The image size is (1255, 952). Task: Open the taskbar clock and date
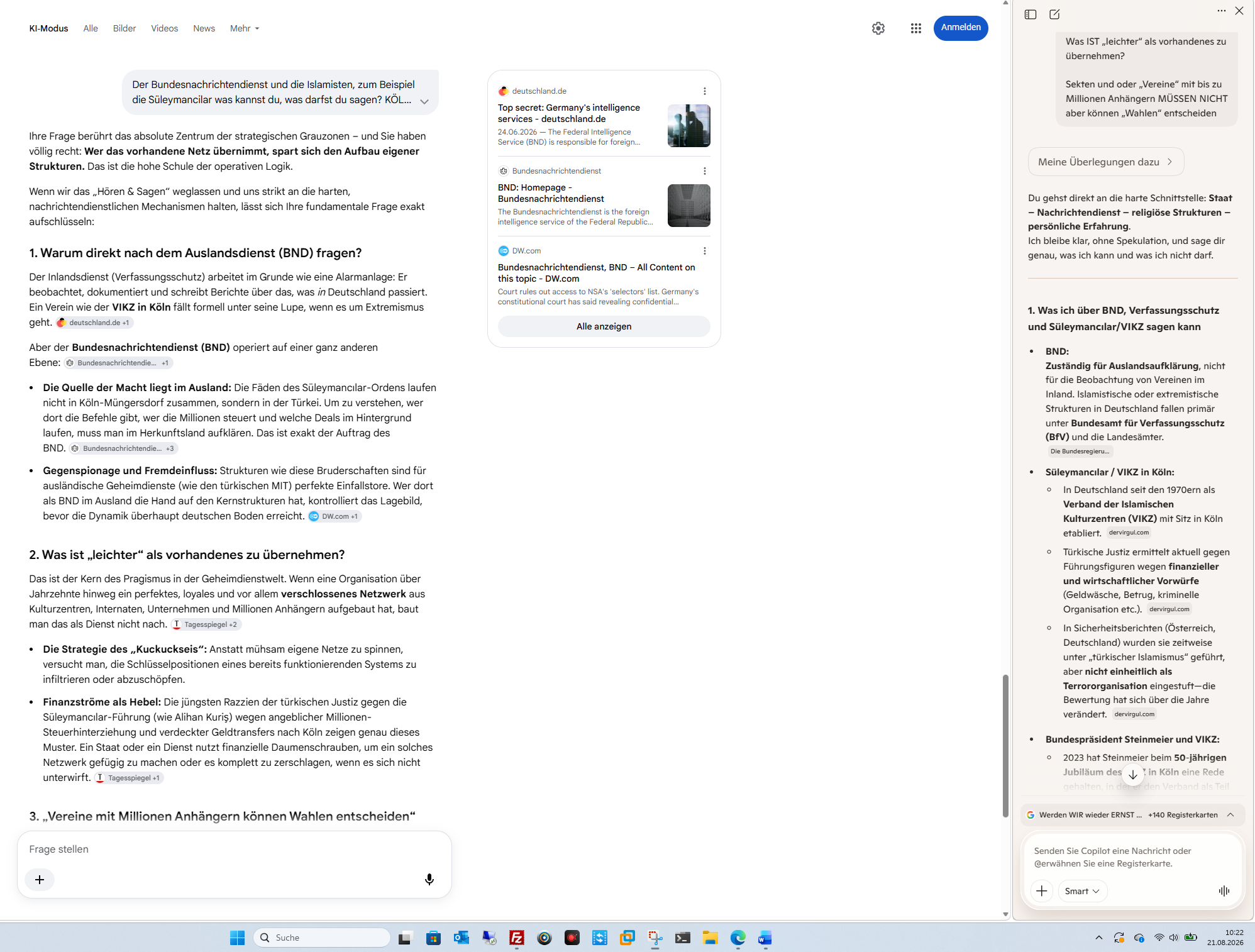[1225, 938]
